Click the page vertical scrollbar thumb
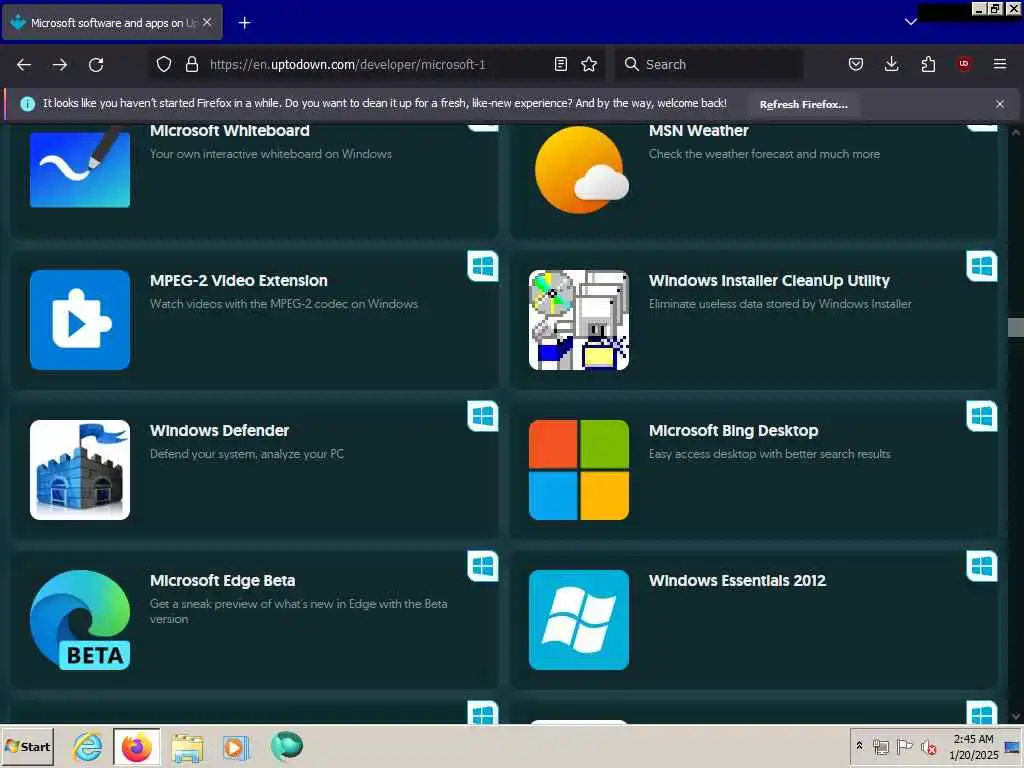 click(x=1016, y=327)
